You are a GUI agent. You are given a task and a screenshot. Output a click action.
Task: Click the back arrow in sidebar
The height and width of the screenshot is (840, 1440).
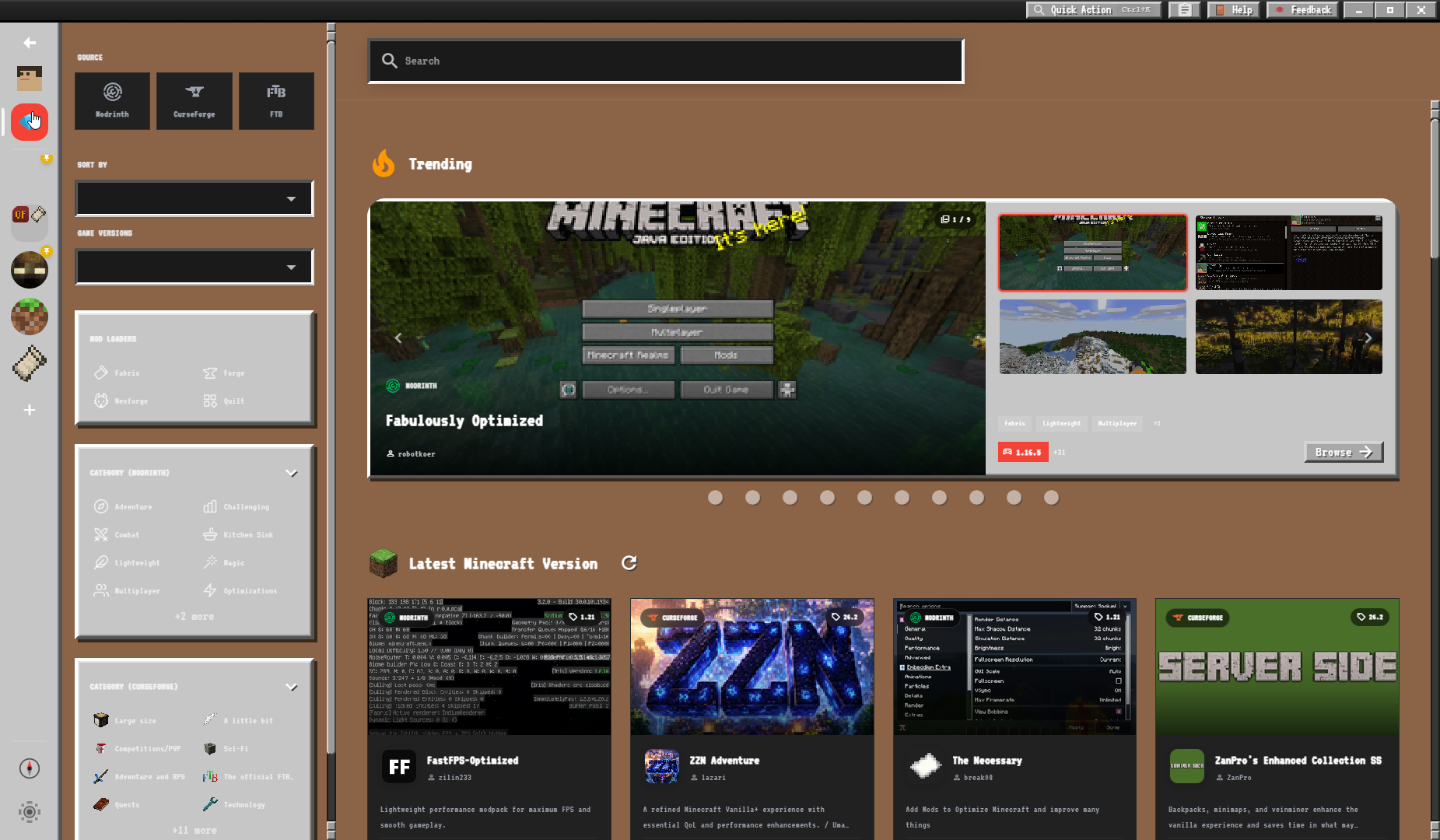30,43
